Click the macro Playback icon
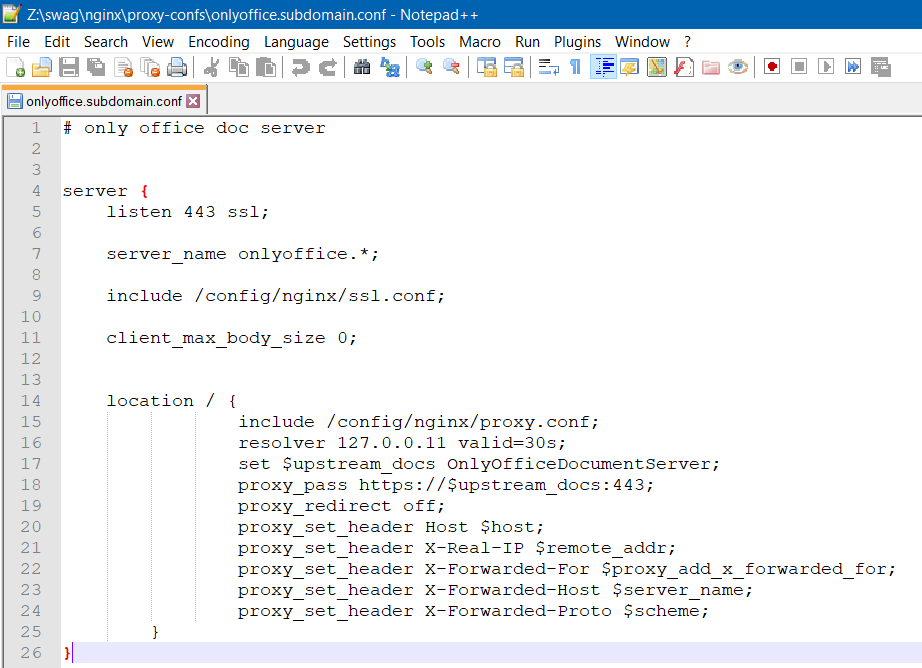922x668 pixels. (x=826, y=67)
